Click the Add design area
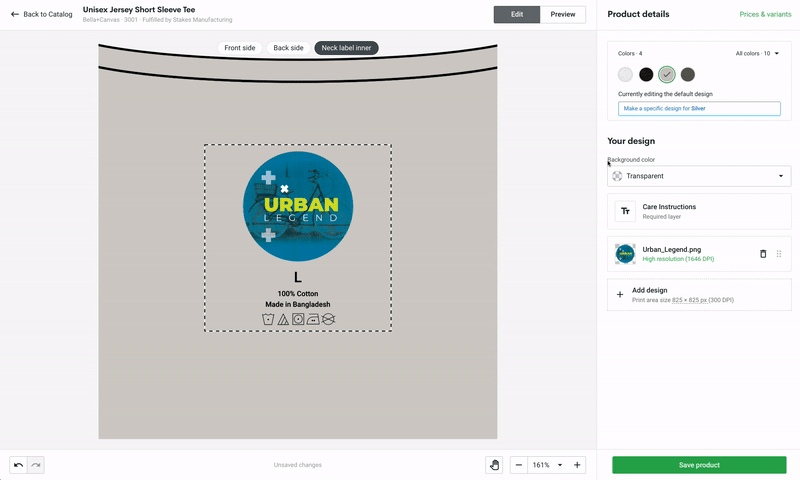Image resolution: width=800 pixels, height=480 pixels. click(699, 294)
